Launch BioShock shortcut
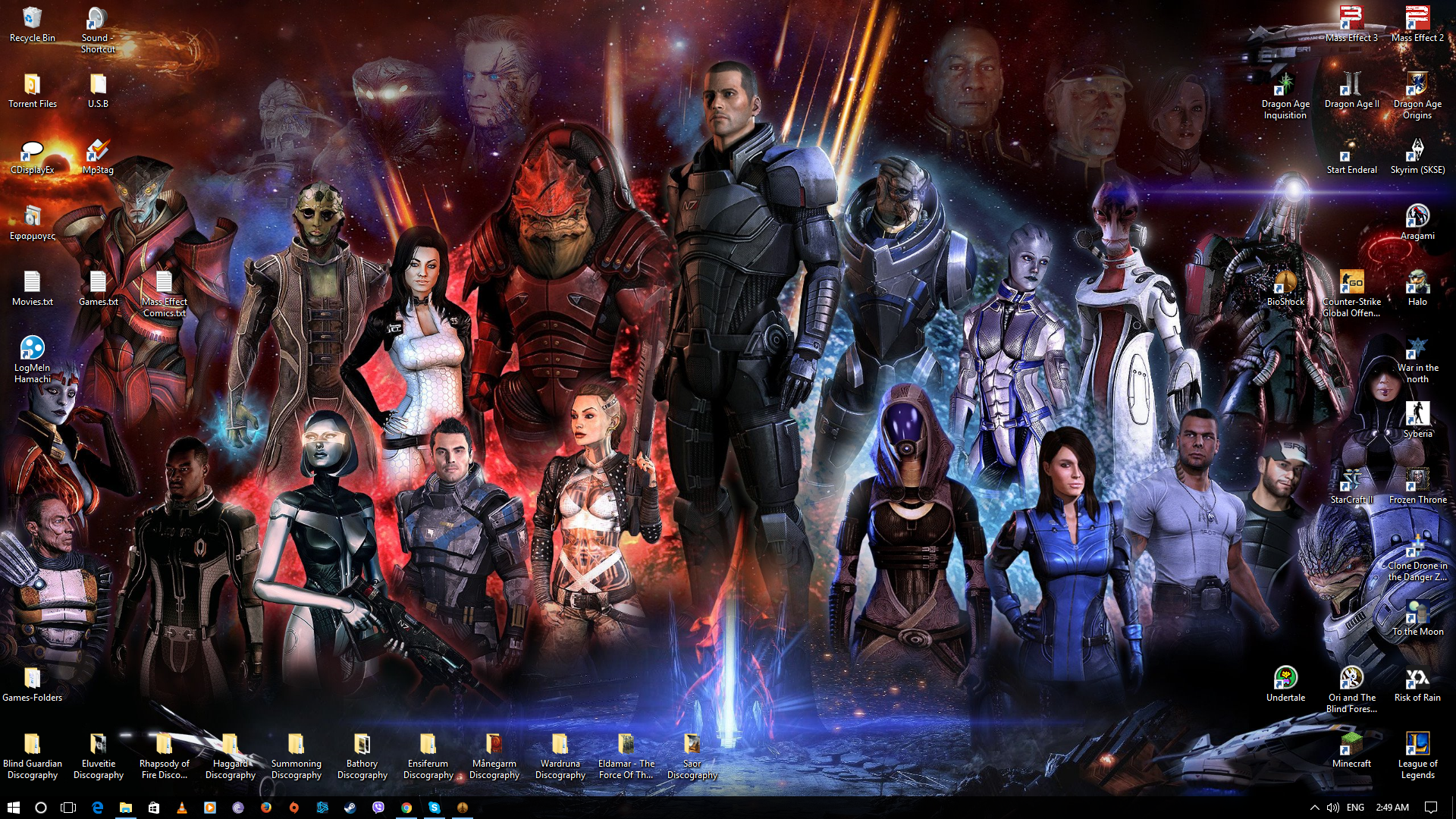This screenshot has width=1456, height=819. (x=1285, y=289)
